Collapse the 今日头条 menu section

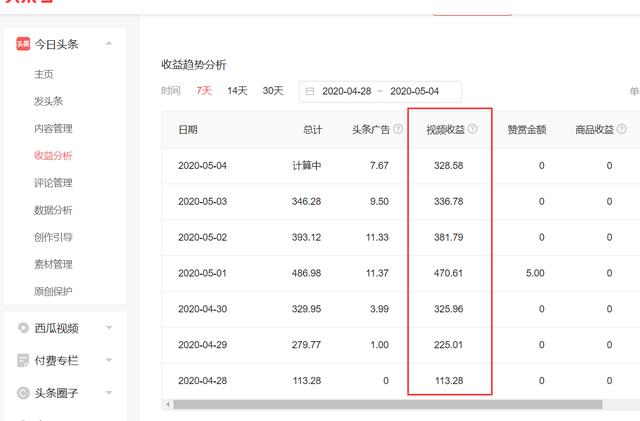click(x=109, y=43)
